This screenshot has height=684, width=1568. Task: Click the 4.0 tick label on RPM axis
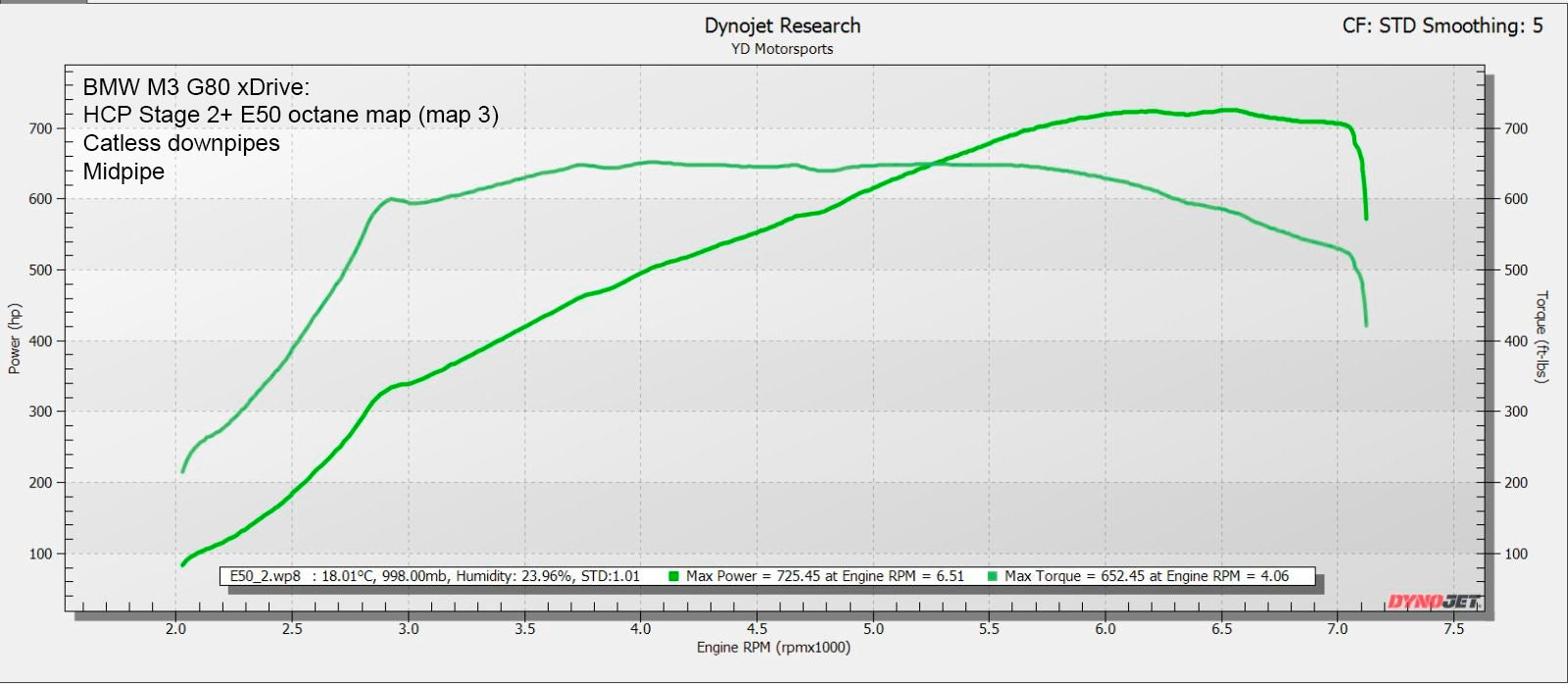pyautogui.click(x=640, y=629)
